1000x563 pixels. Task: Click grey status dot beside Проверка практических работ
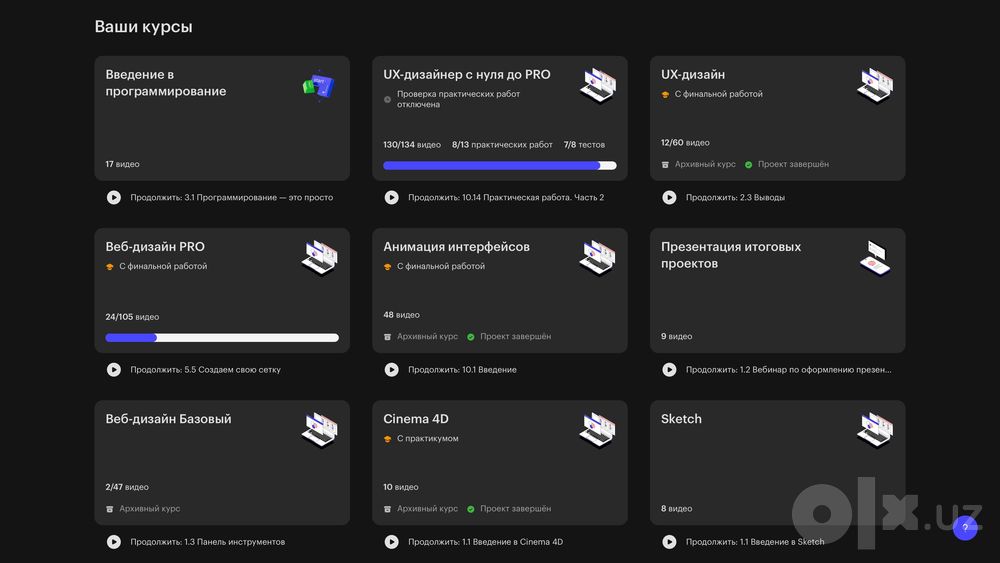[x=387, y=99]
